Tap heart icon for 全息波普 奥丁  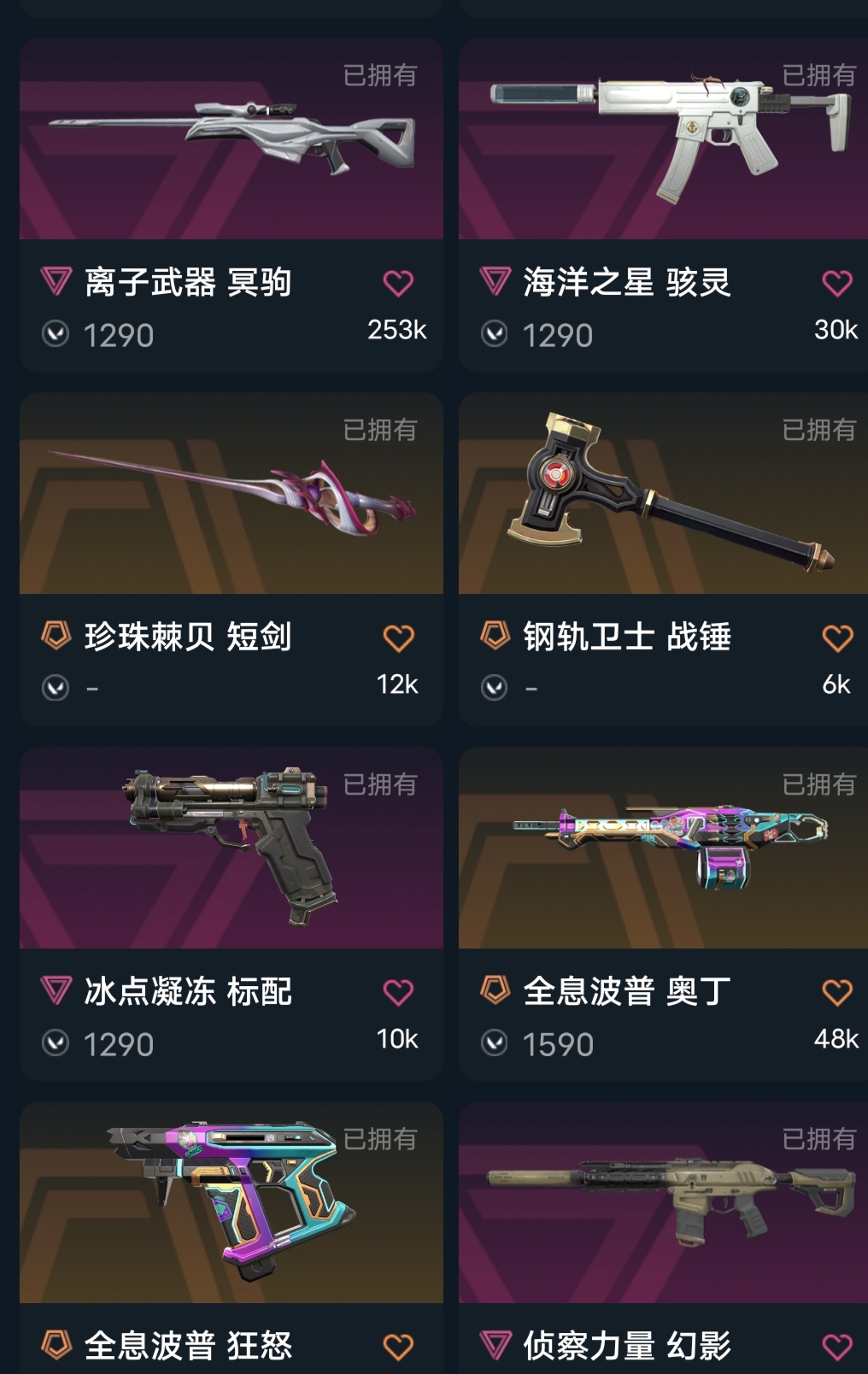[x=837, y=992]
